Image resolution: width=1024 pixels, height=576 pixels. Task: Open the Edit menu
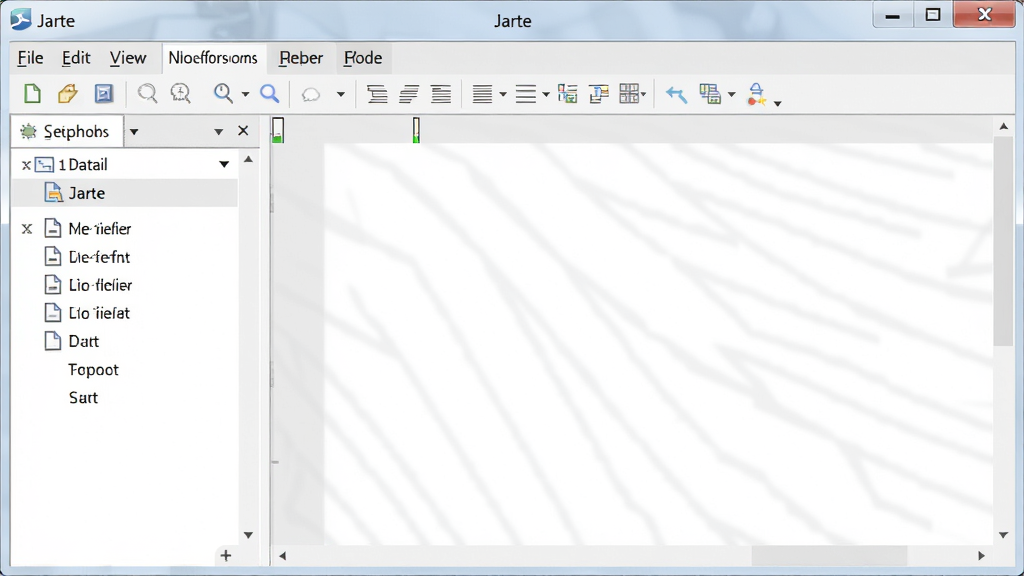(76, 58)
